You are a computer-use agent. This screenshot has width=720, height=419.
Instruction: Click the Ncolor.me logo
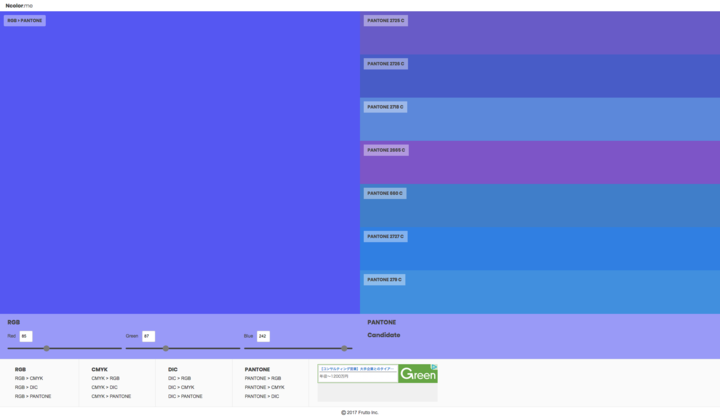point(19,5)
